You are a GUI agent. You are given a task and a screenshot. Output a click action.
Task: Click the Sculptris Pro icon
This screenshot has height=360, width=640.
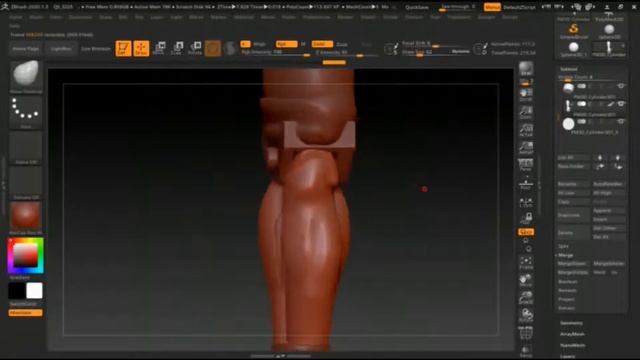coord(231,49)
